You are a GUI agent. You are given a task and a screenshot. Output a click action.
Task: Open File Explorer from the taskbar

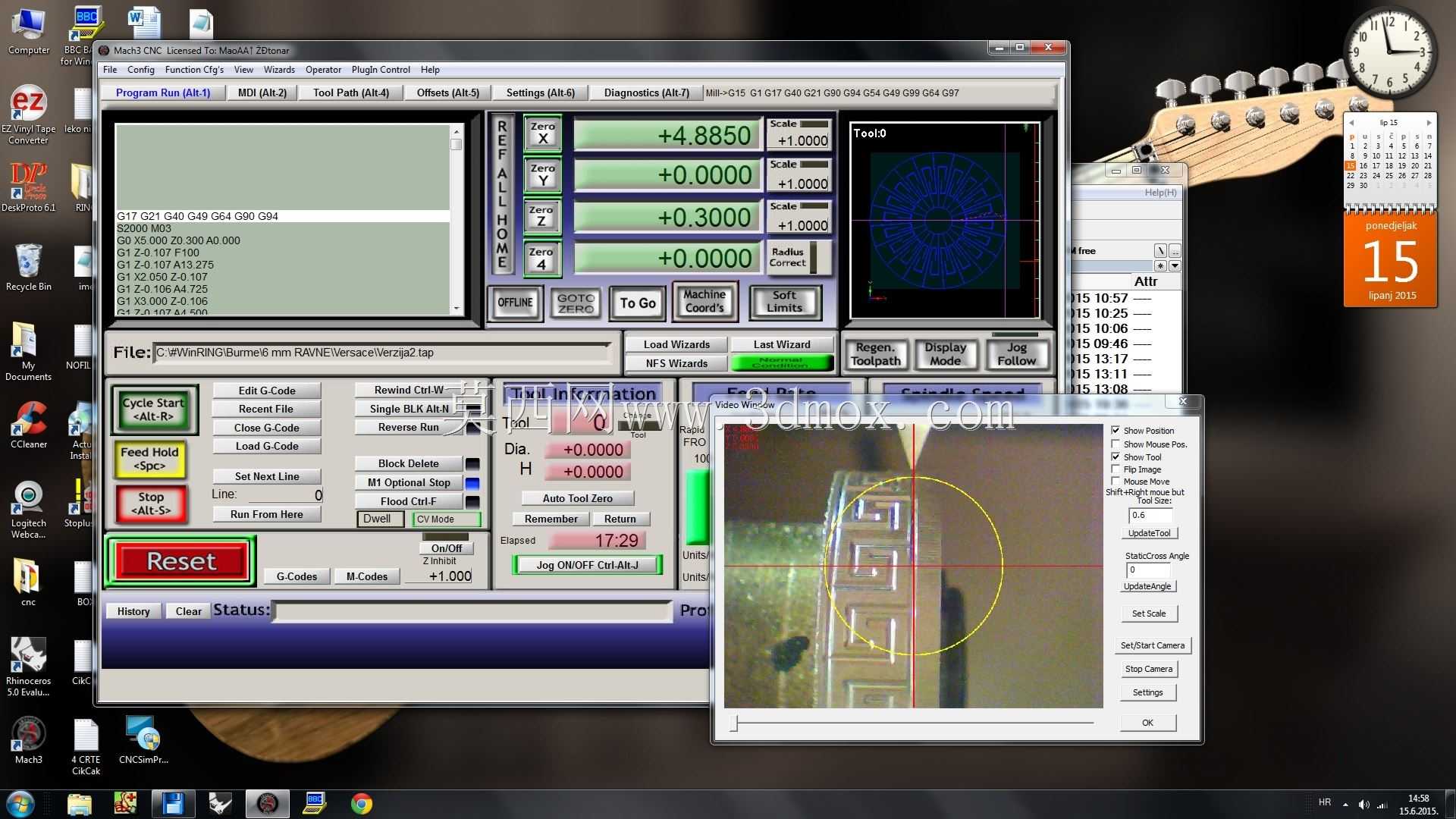[x=79, y=804]
